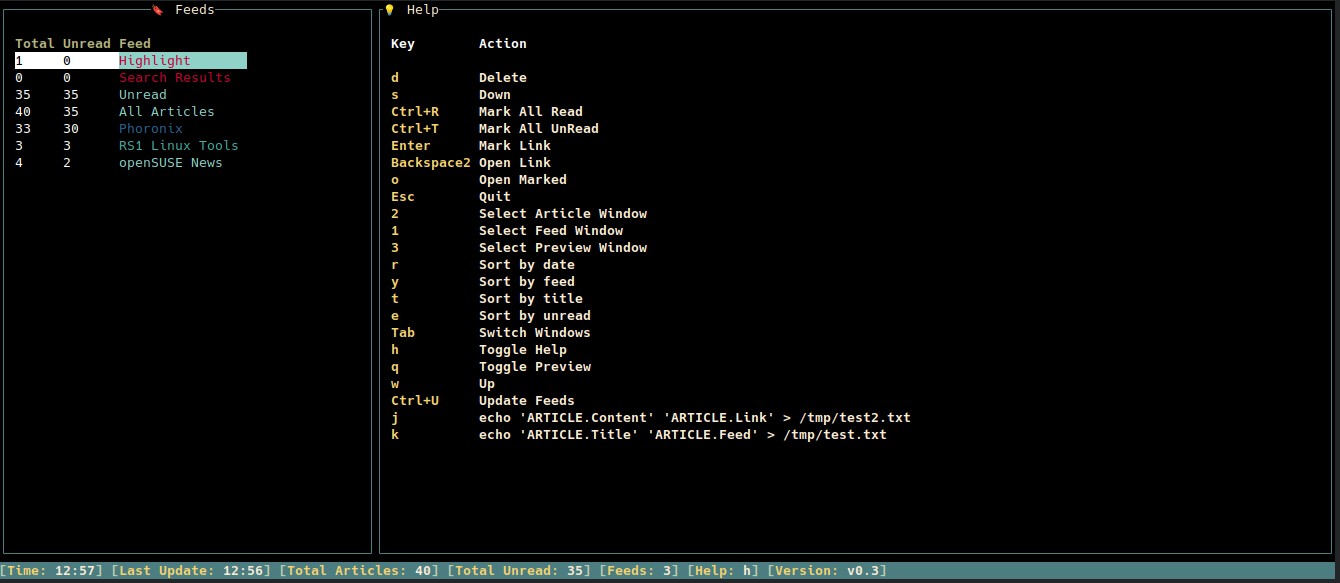The image size is (1340, 583).
Task: Click the Mark All Read help entry
Action: point(531,112)
